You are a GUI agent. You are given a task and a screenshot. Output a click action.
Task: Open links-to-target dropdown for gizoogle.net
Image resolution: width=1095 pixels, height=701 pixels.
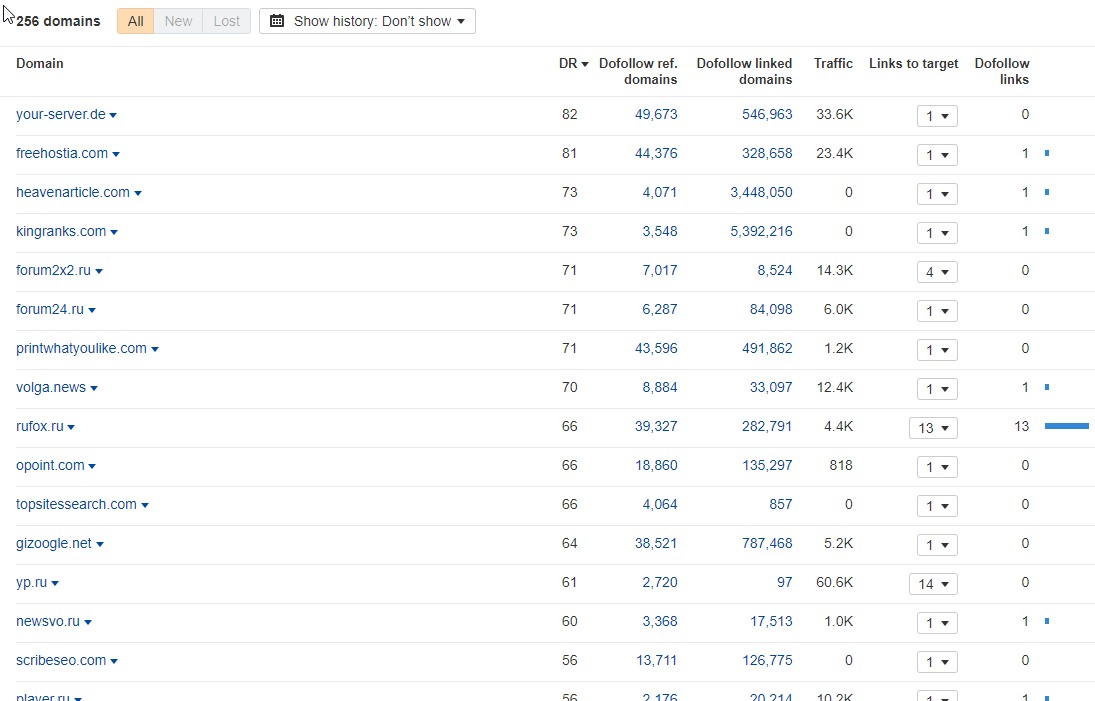936,545
